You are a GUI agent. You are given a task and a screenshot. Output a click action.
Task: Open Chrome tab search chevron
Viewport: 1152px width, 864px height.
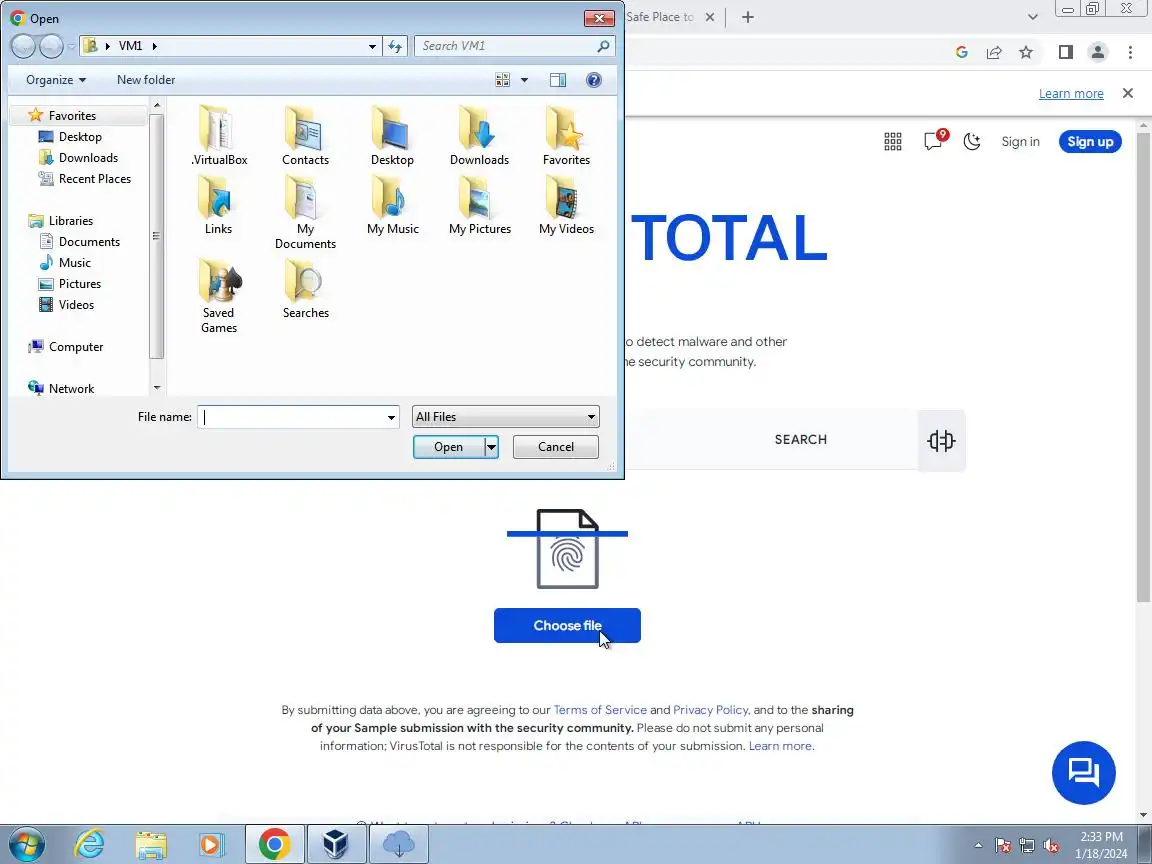point(1032,17)
